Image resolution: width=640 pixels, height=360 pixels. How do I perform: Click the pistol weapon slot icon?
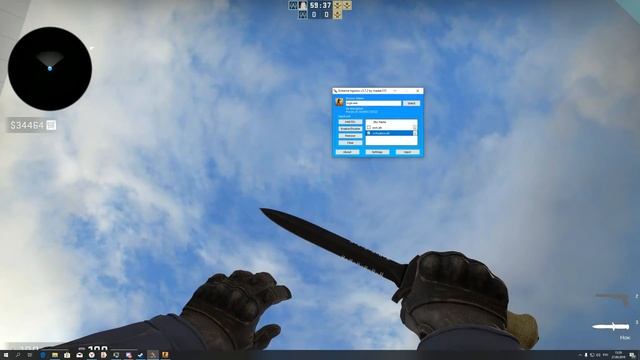tap(613, 299)
